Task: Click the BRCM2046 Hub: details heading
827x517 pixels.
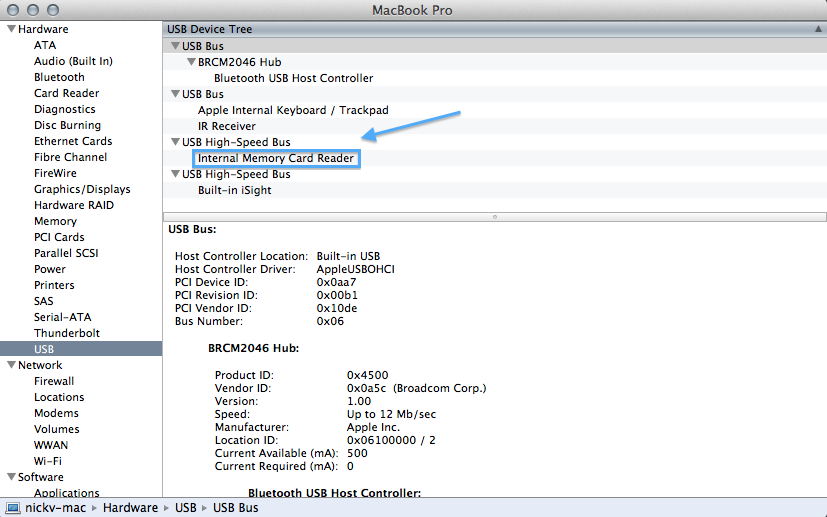Action: tap(254, 348)
